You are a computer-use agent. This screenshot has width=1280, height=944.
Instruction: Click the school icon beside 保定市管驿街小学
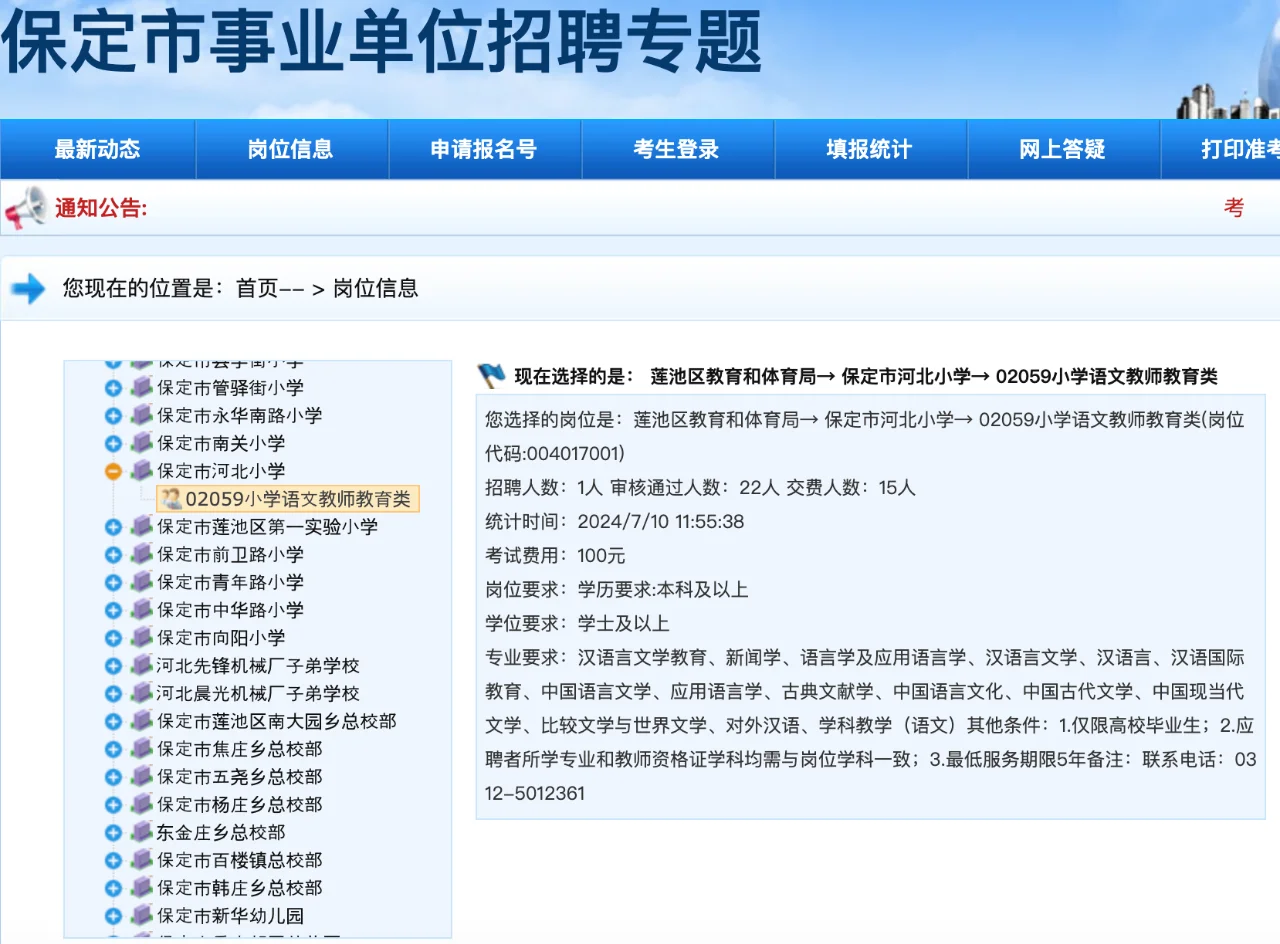click(x=140, y=387)
